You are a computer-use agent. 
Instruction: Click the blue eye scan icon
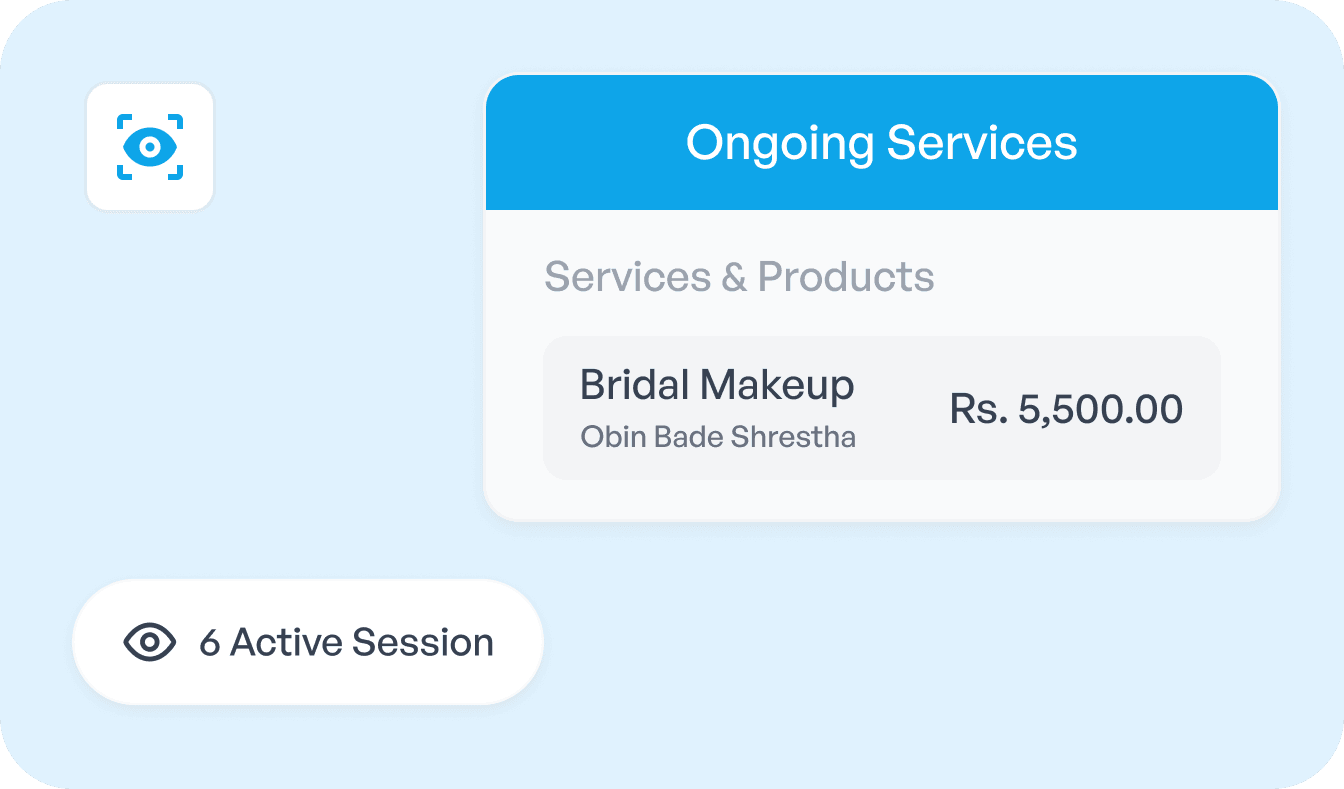150,147
